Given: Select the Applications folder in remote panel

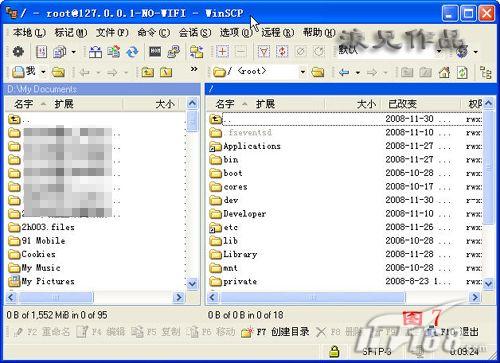Looking at the screenshot, I should [246, 146].
